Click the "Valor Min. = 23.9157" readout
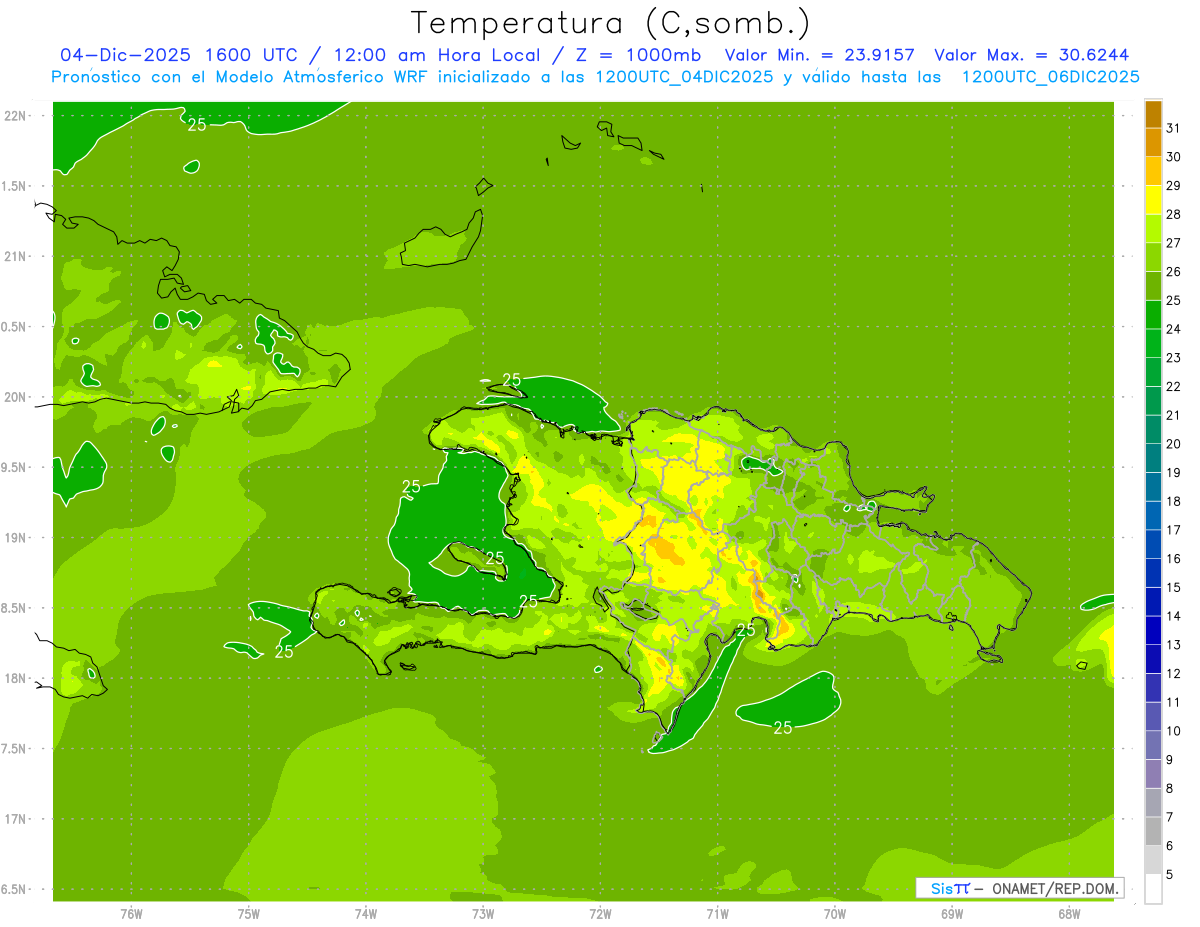The width and height of the screenshot is (1200, 927). coord(819,55)
